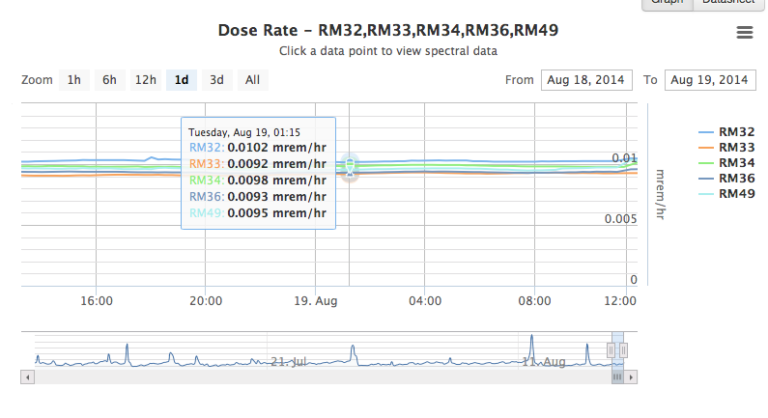768x418 pixels.
Task: Click the To date field
Action: [x=709, y=80]
